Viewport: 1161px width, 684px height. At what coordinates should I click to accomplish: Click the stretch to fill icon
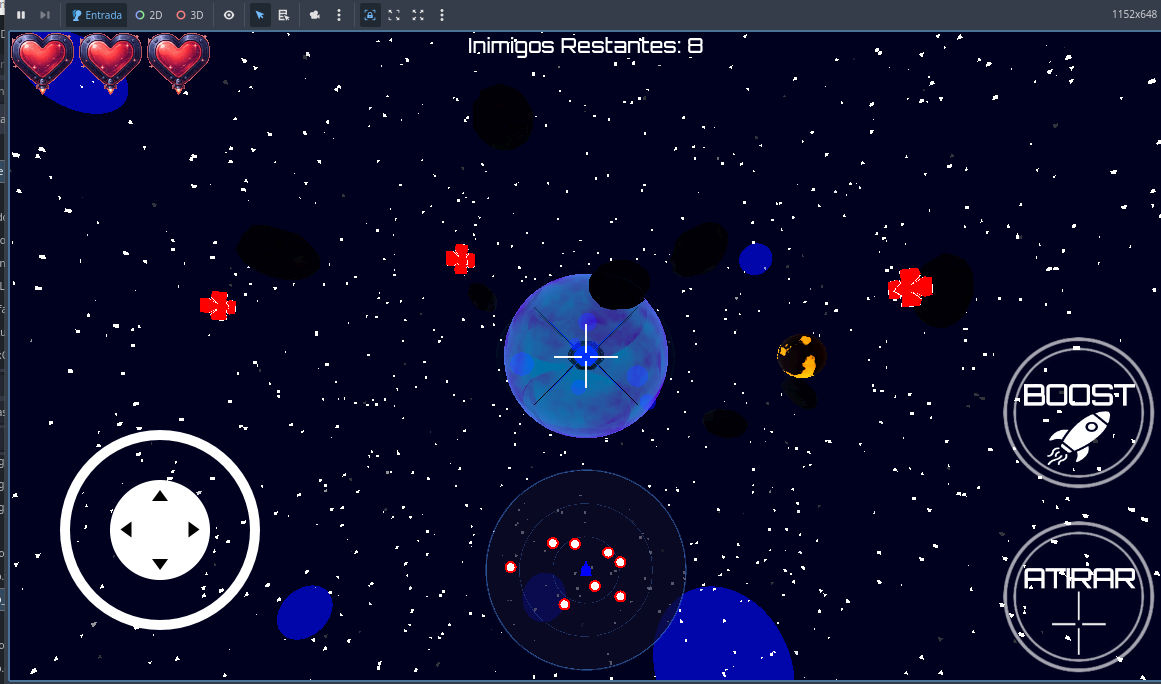pos(418,15)
